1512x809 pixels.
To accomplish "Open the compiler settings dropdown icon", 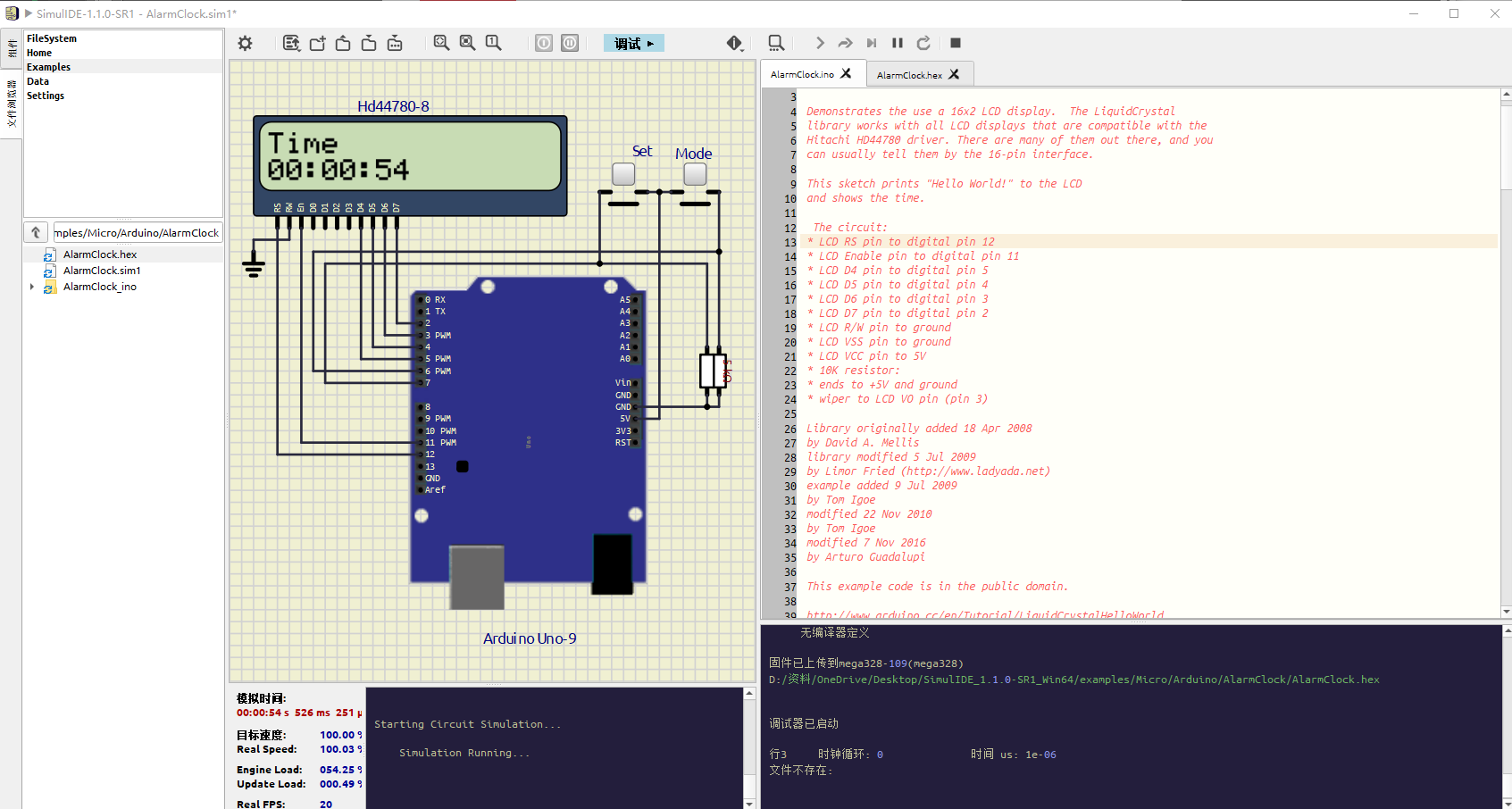I will pyautogui.click(x=734, y=43).
